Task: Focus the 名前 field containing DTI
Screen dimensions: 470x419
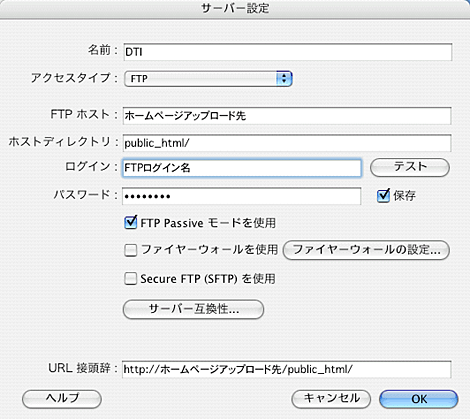Action: coord(288,52)
